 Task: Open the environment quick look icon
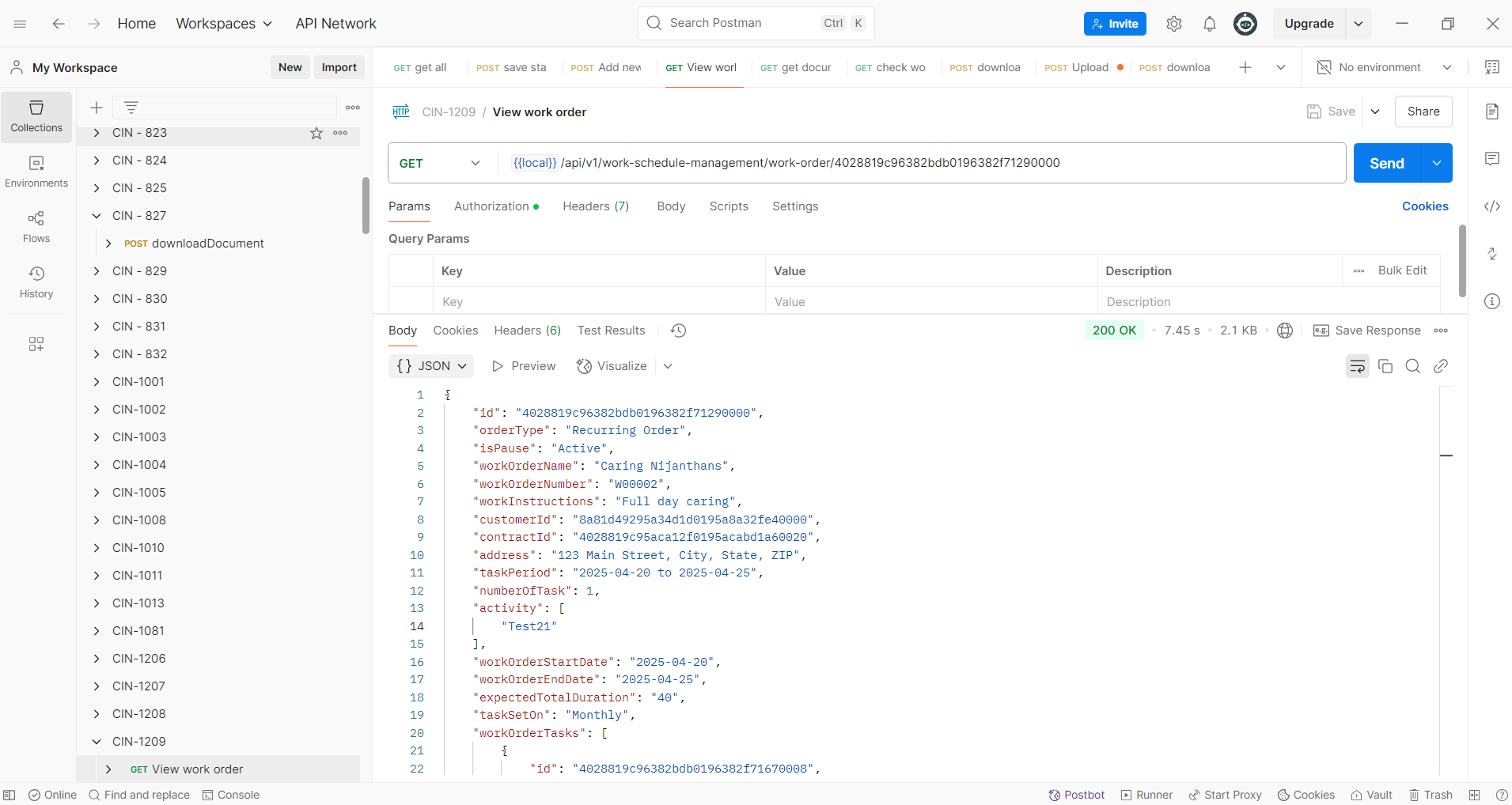click(1492, 67)
